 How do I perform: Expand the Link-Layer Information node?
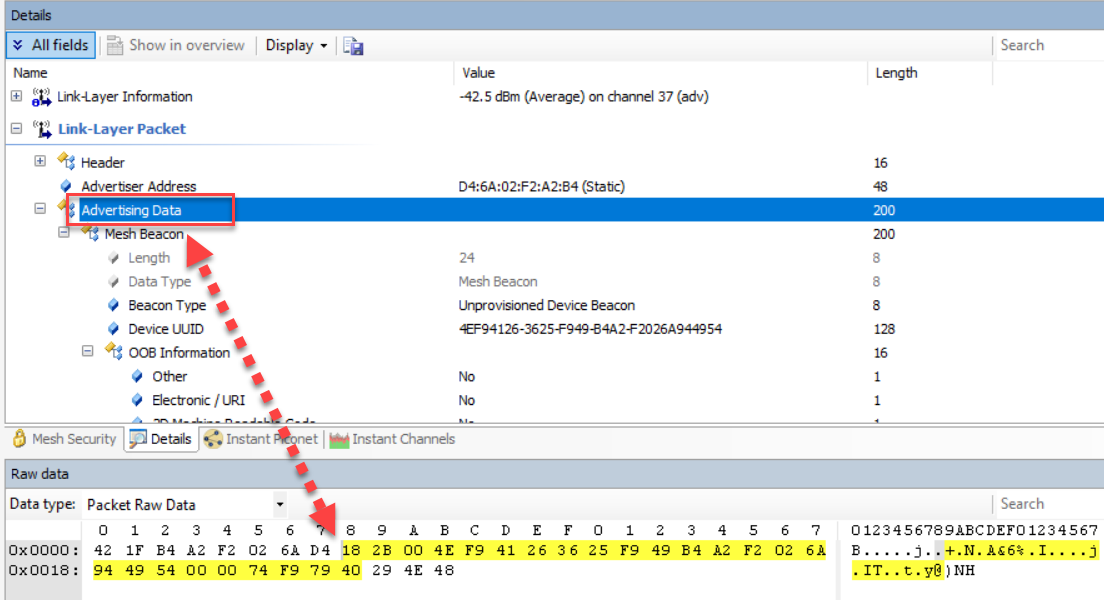(x=16, y=97)
